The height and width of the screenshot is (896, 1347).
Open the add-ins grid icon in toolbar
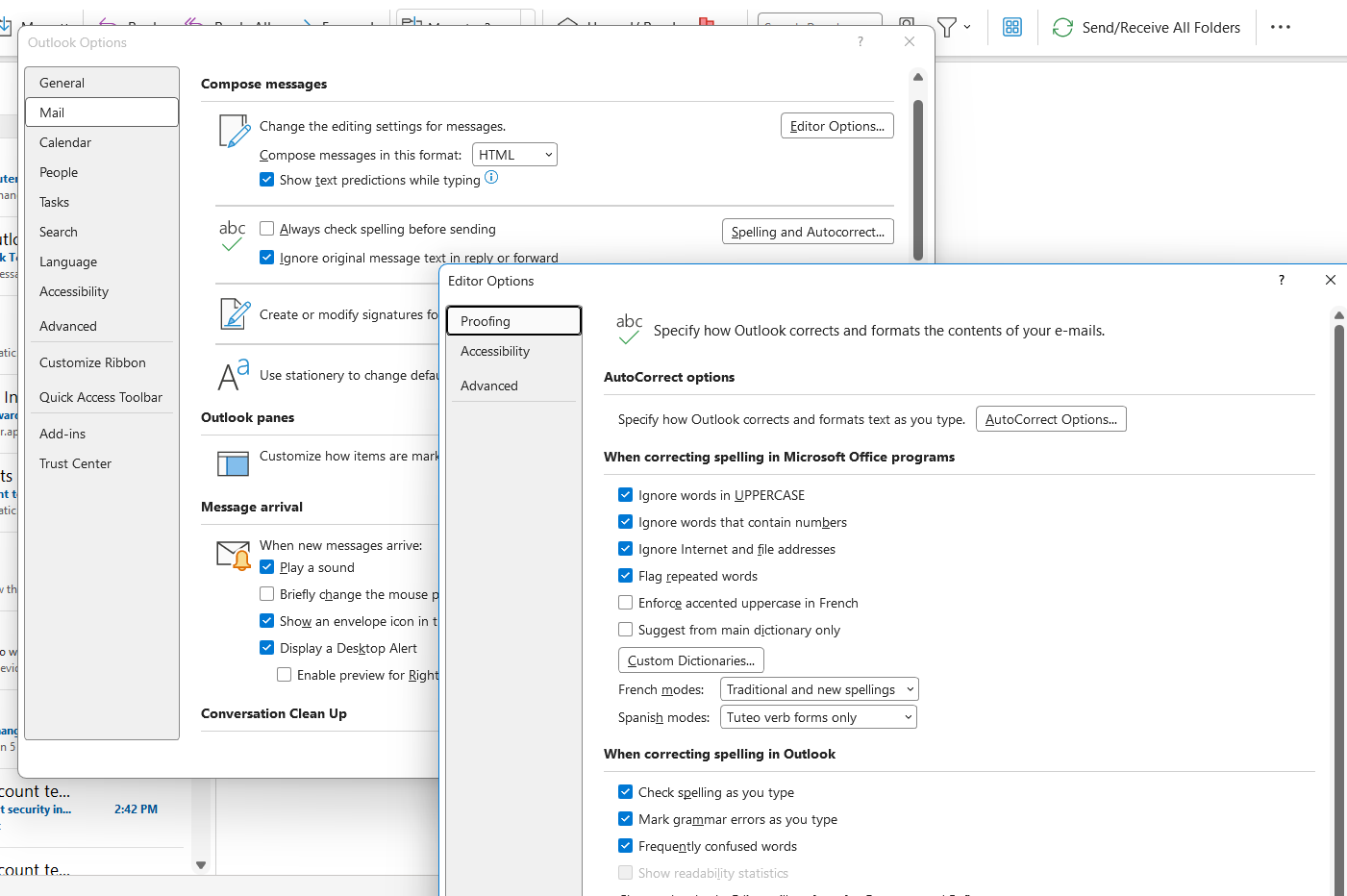[1012, 27]
